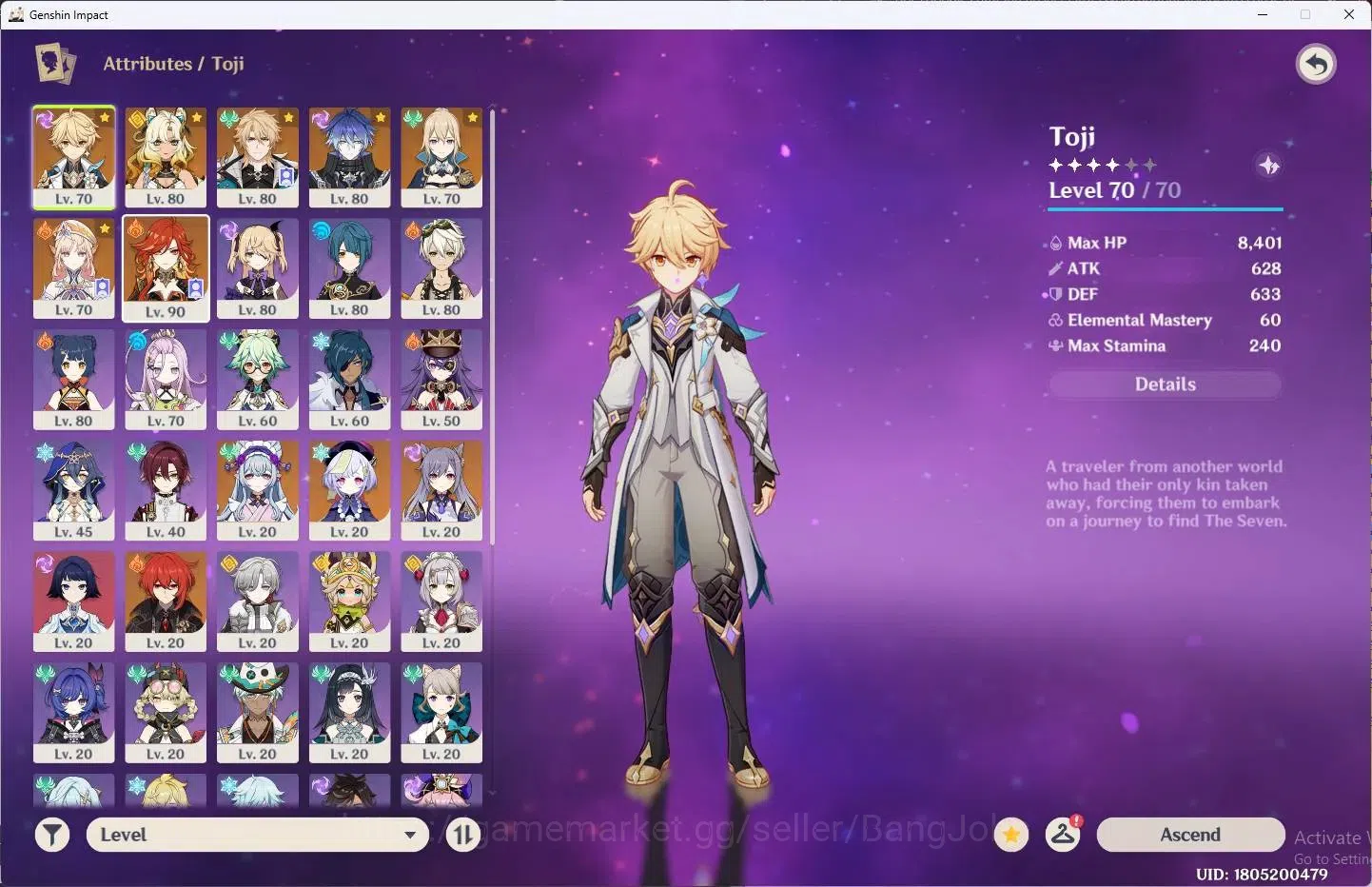
Task: Toggle the gold star favorite icon
Action: click(x=1011, y=835)
